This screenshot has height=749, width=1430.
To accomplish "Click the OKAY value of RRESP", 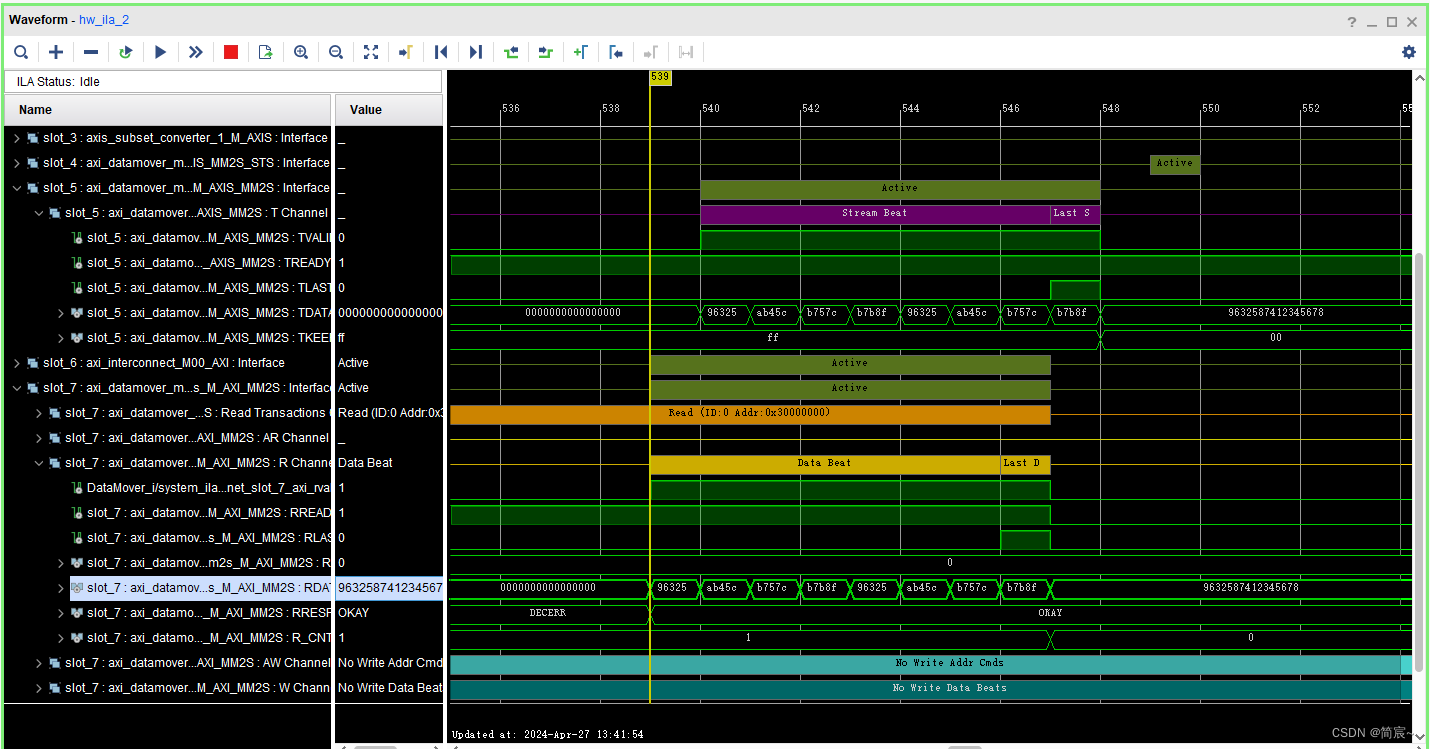I will tap(353, 613).
